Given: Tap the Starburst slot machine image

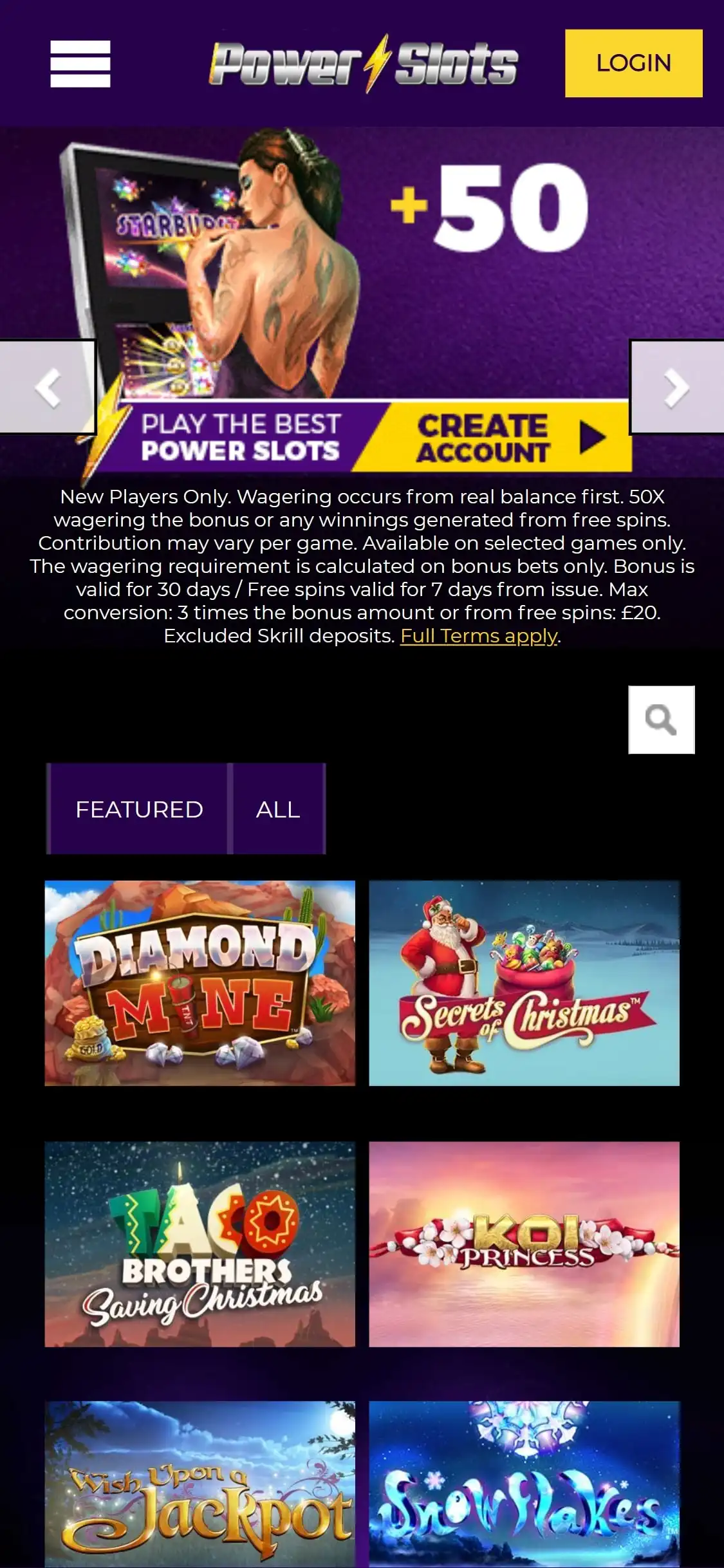Looking at the screenshot, I should 148,270.
